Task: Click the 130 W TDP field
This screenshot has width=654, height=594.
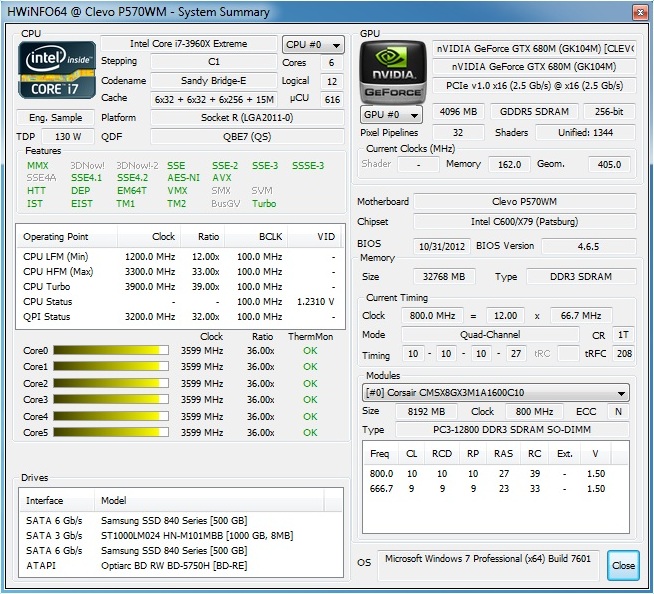Action: 68,136
